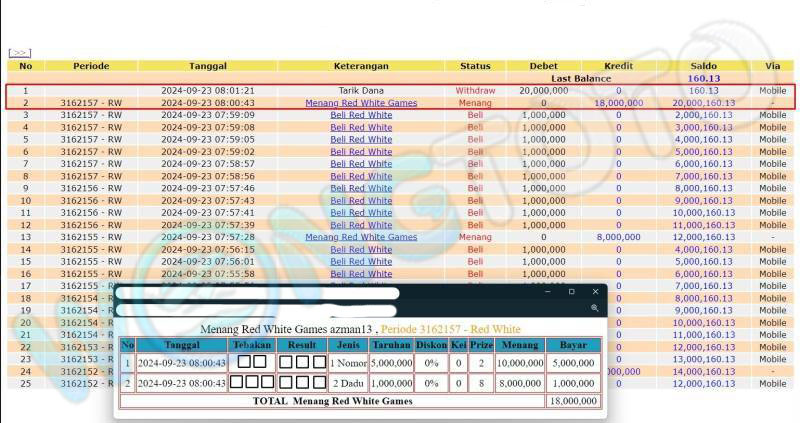800x423 pixels.
Task: Click the popup window's address bar
Action: 260,309
